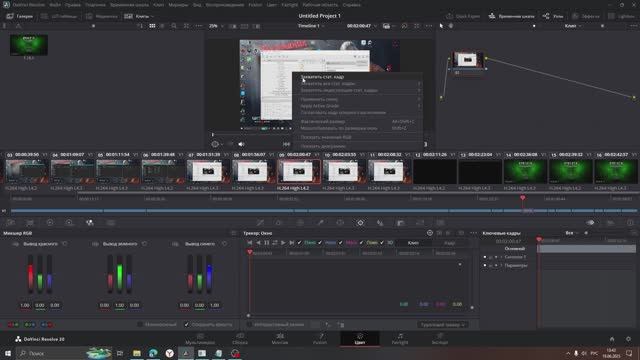
Task: Open the Групповой трекер dropdown
Action: [442, 325]
